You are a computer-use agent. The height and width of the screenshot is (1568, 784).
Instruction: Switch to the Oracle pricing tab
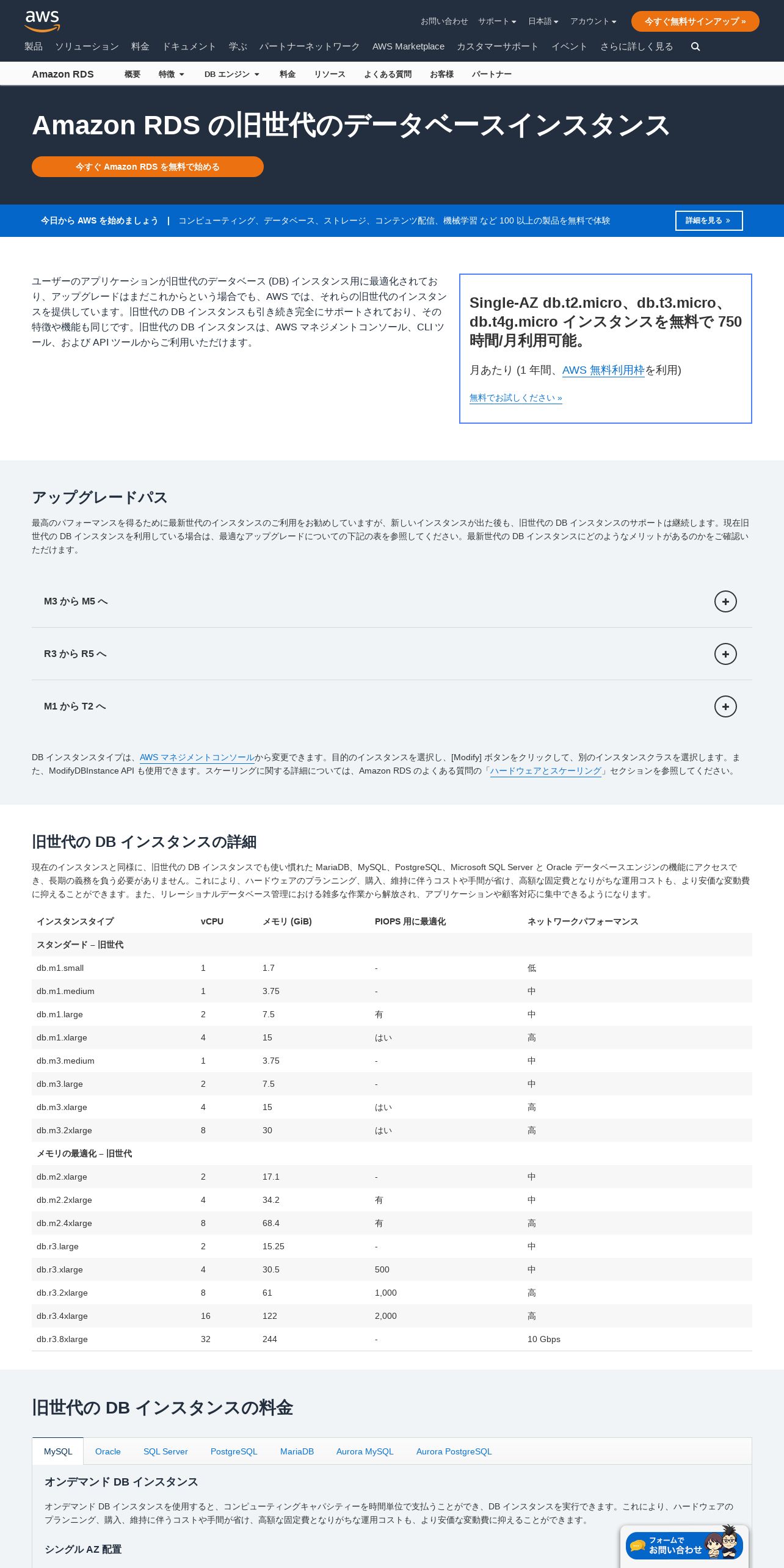click(108, 1451)
